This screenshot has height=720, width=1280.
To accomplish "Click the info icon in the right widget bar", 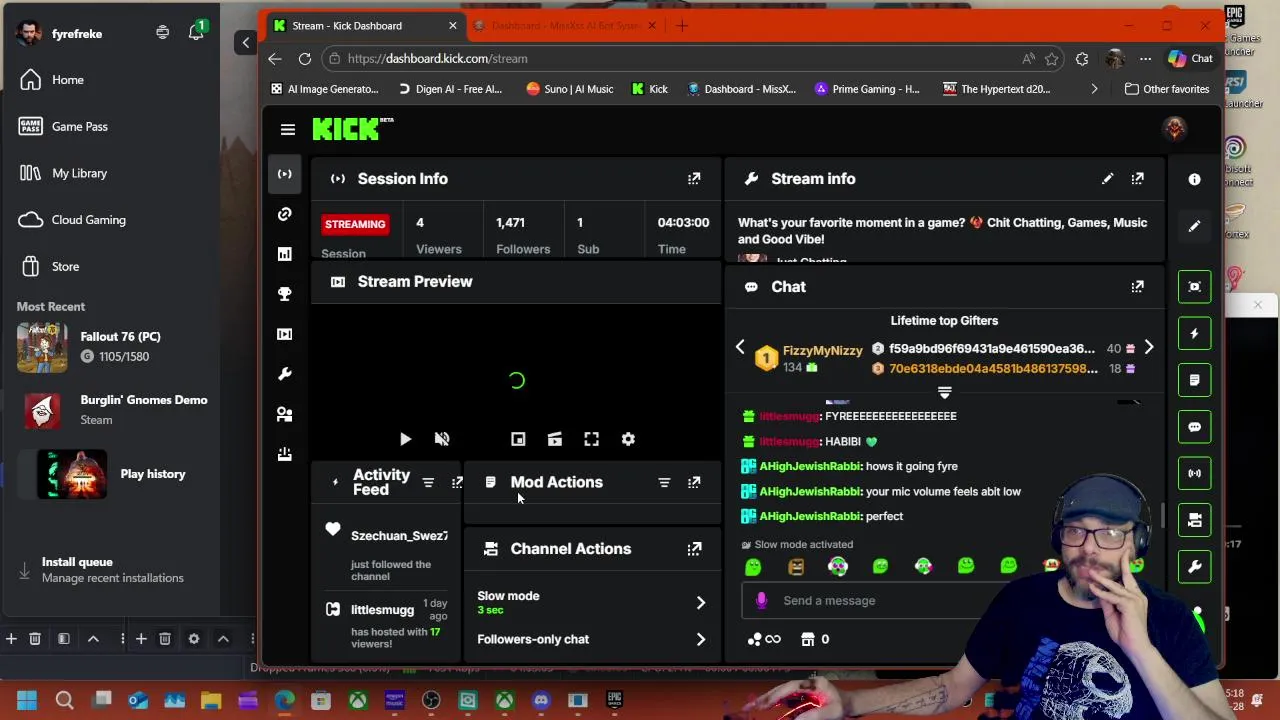I will point(1194,179).
